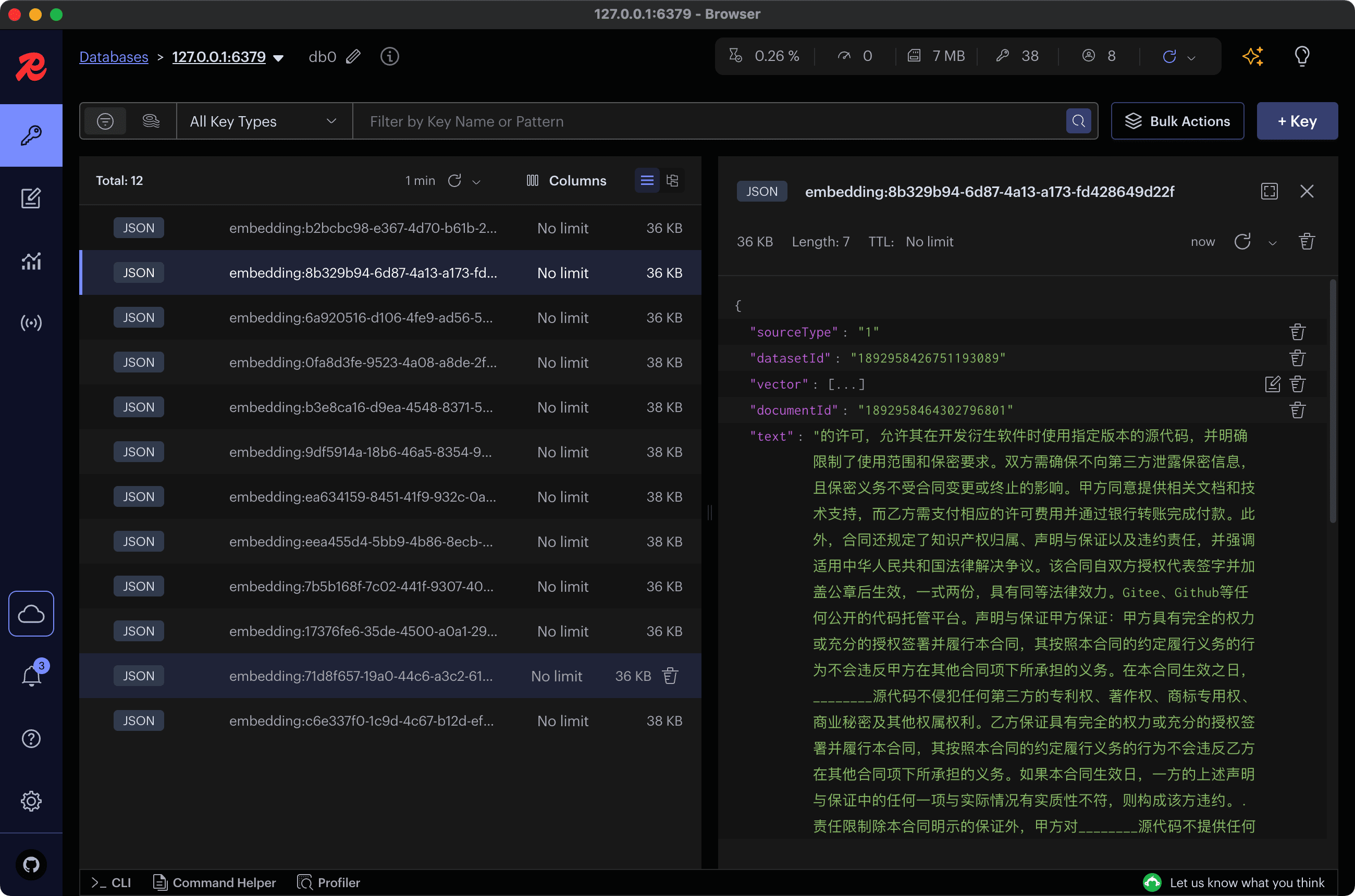Select key embedding:b2bcbc98-e367-4d70-b61b-2...
1355x896 pixels.
tap(390, 228)
